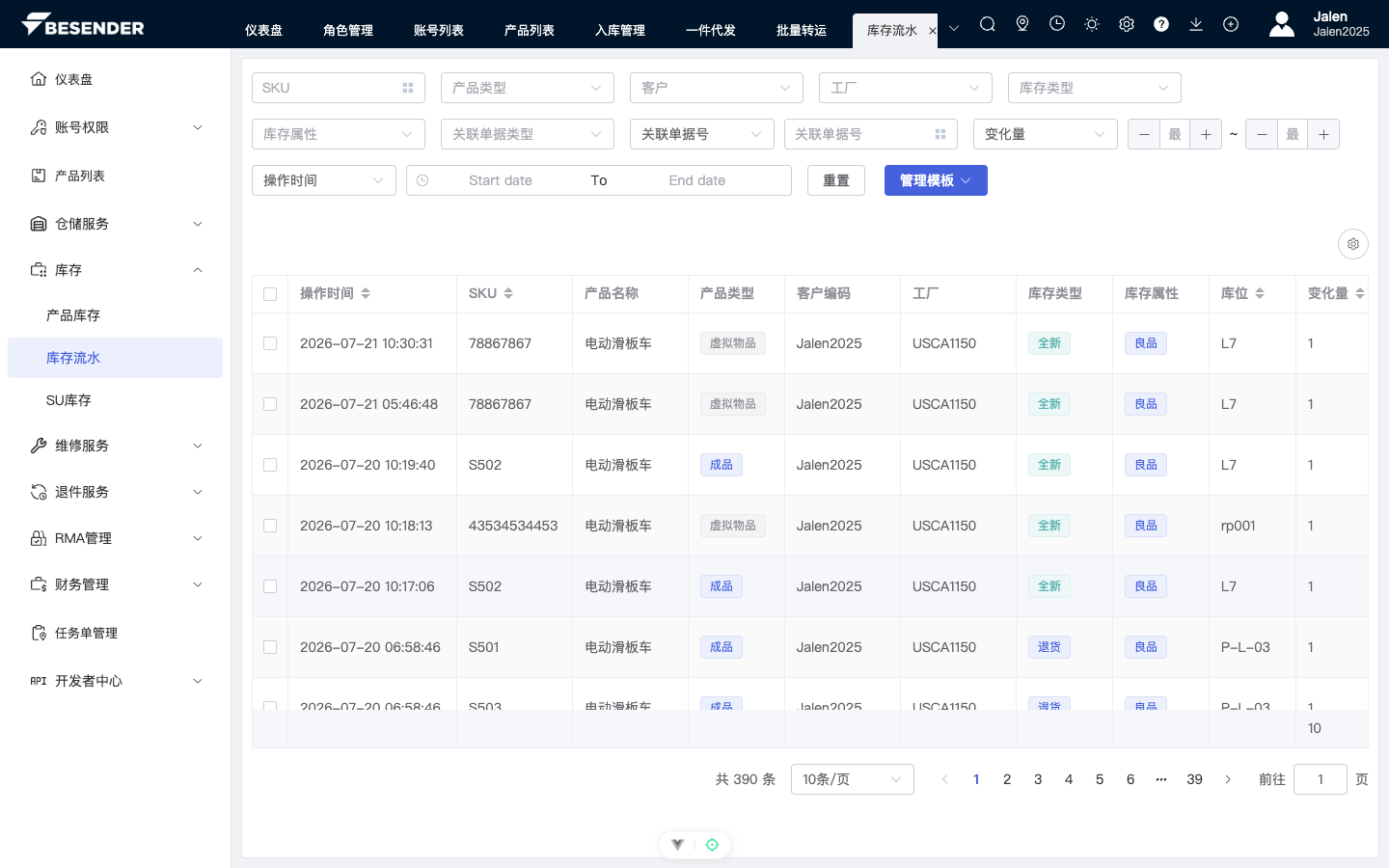Sort by 变化量 column arrows

coord(1360,293)
